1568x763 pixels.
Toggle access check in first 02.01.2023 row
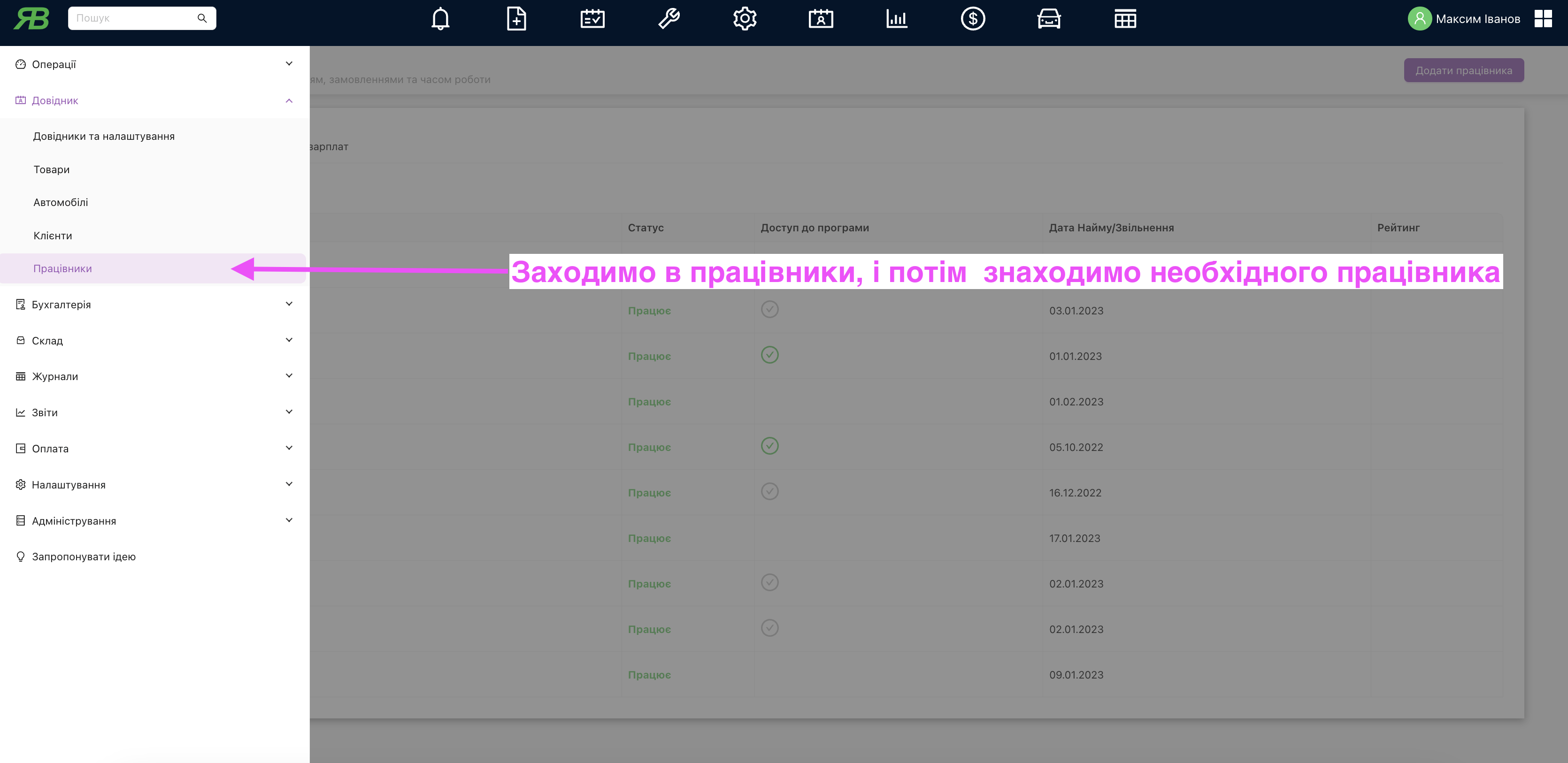(x=769, y=582)
